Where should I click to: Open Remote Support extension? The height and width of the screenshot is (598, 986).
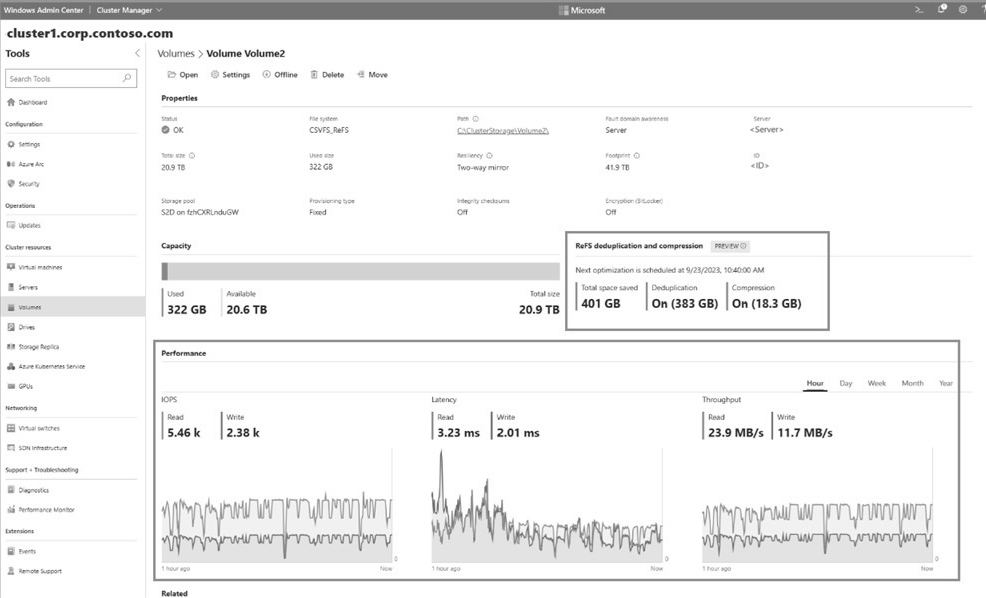click(x=35, y=571)
